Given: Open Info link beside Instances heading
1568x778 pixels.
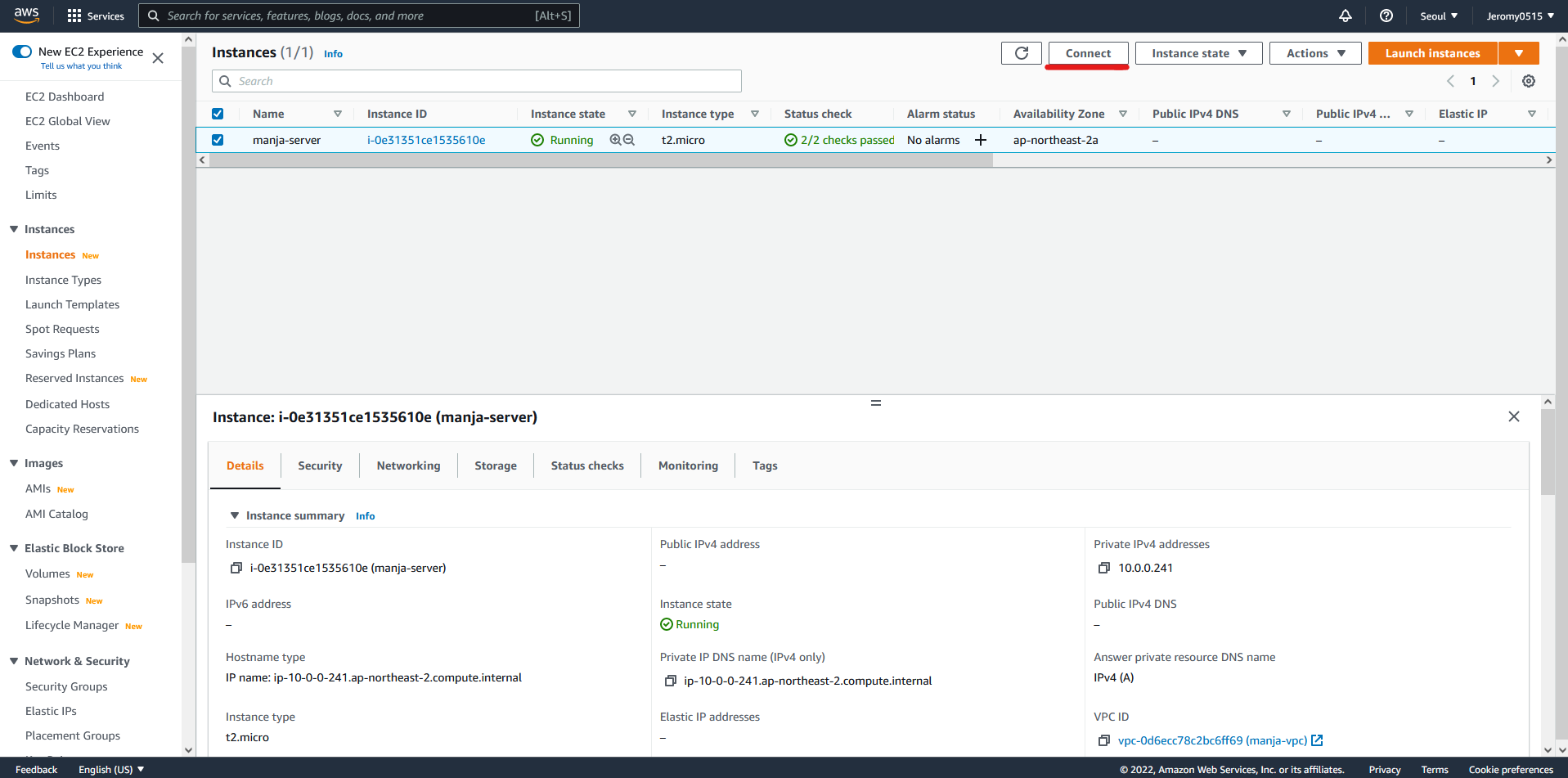Looking at the screenshot, I should click(333, 54).
